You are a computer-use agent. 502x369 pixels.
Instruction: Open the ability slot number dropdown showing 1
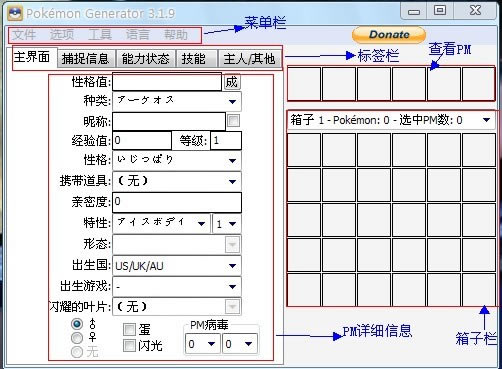[227, 223]
